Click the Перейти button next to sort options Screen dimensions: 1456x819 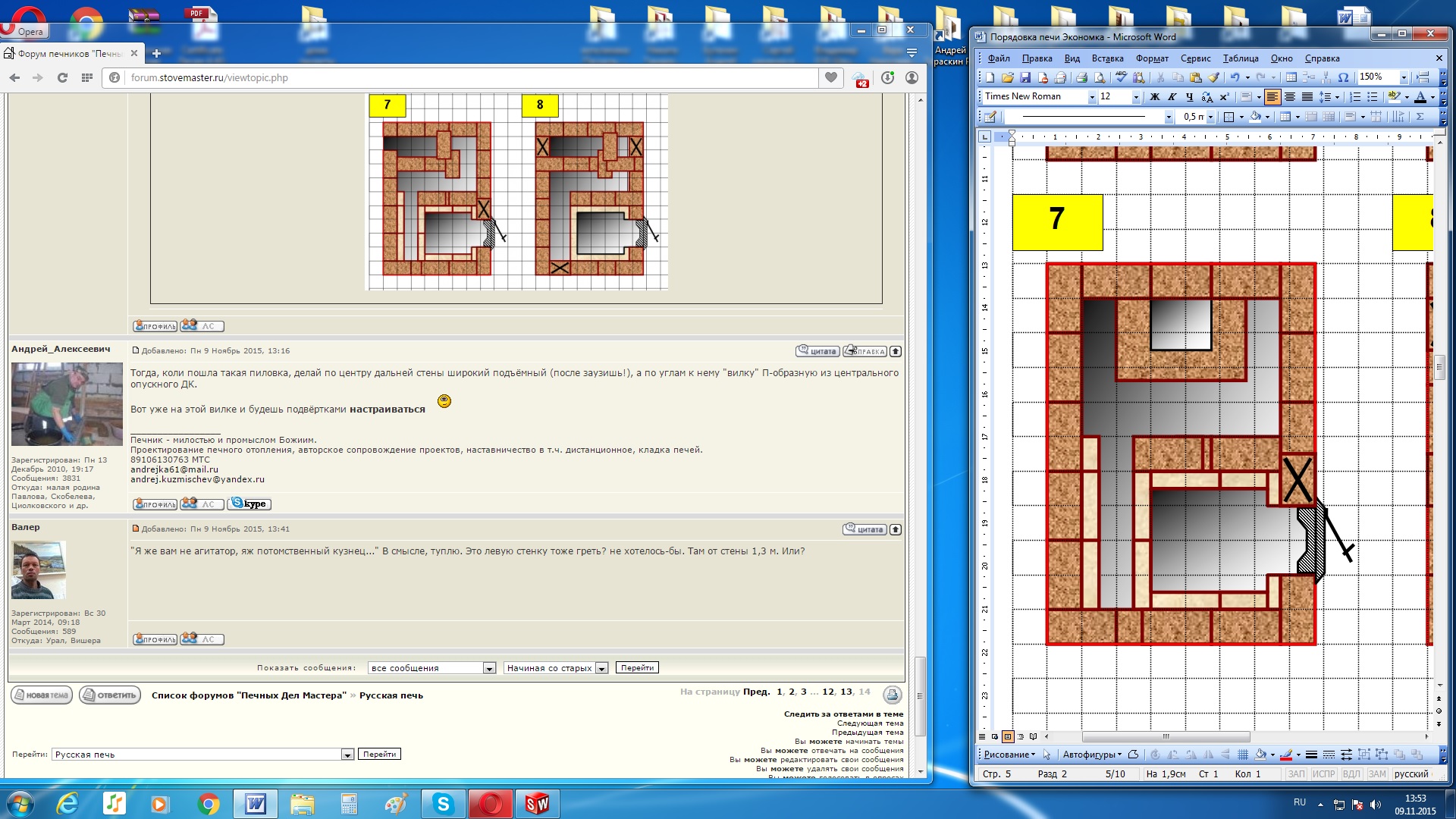tap(637, 668)
